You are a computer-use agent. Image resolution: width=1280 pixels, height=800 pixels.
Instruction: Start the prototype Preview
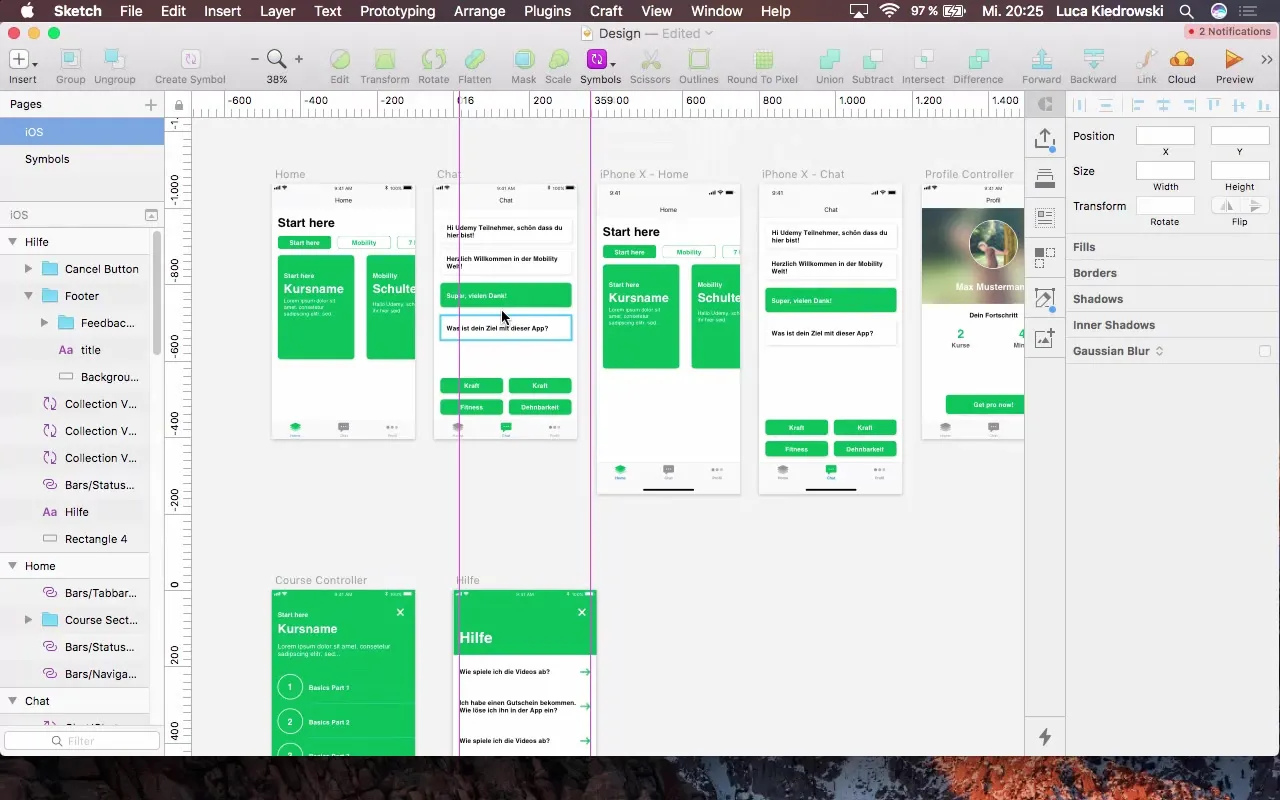1235,60
